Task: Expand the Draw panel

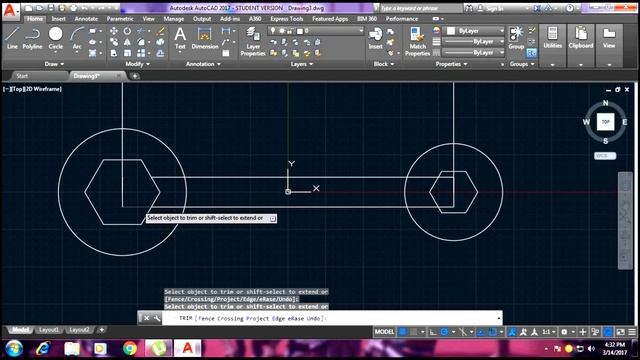Action: point(54,64)
